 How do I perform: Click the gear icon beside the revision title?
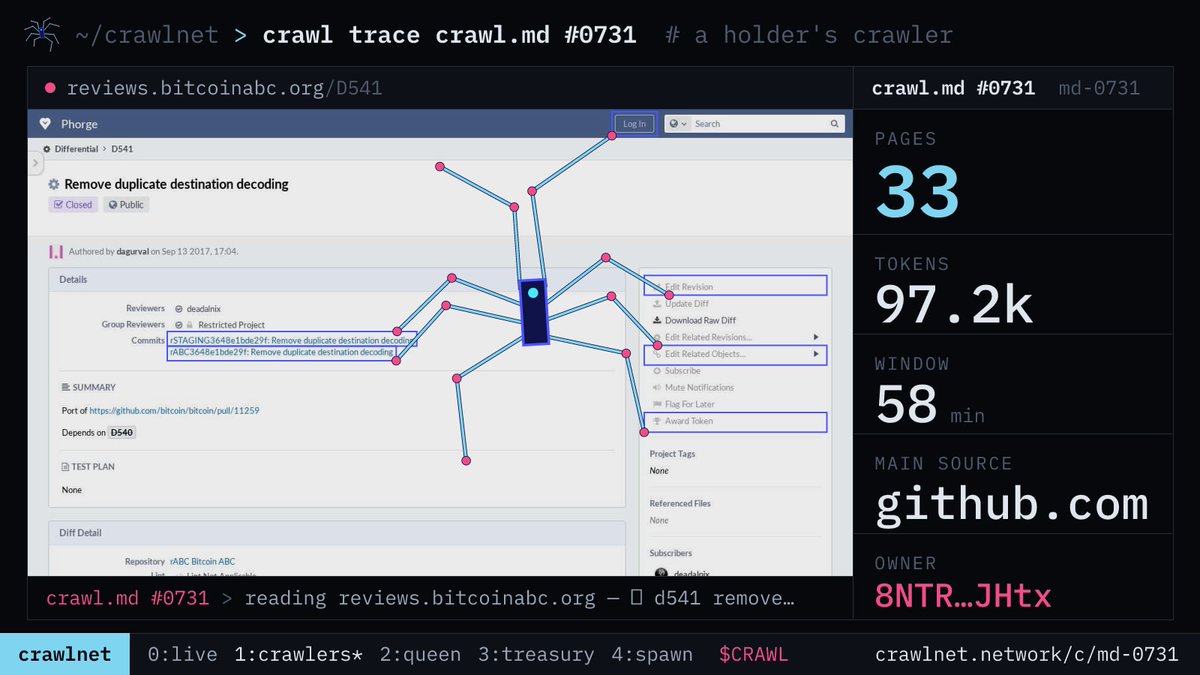pyautogui.click(x=54, y=184)
